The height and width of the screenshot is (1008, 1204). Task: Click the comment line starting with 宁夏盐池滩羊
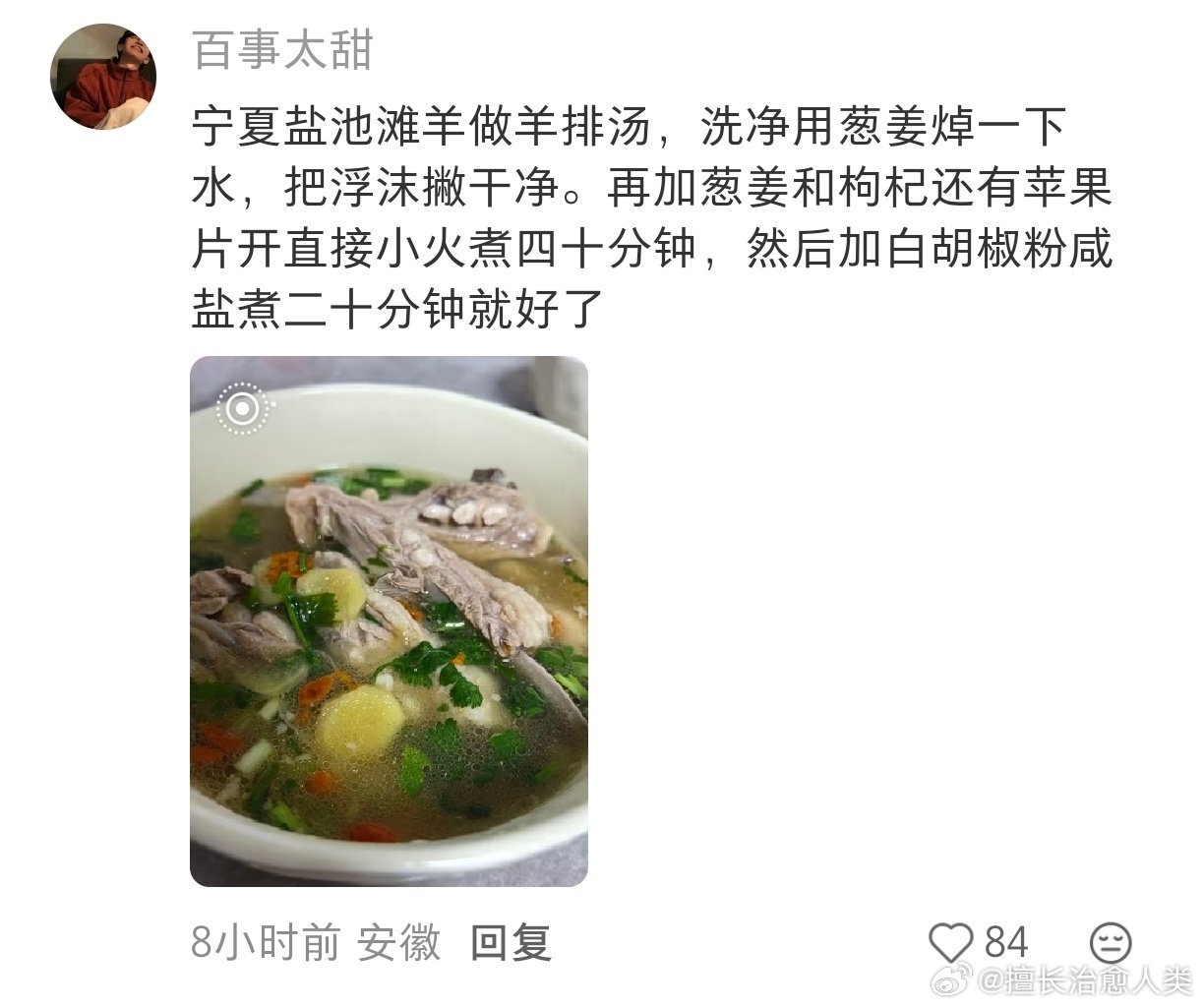[630, 127]
